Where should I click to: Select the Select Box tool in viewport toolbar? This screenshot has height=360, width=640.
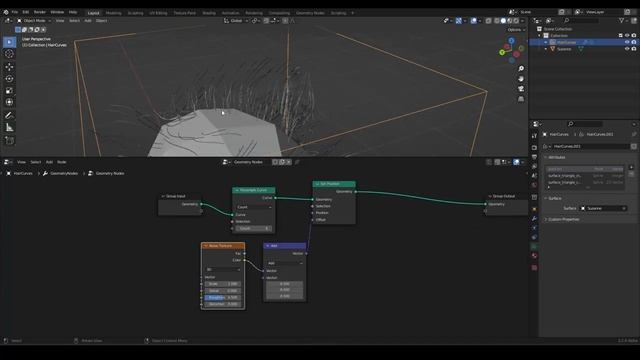pyautogui.click(x=9, y=42)
